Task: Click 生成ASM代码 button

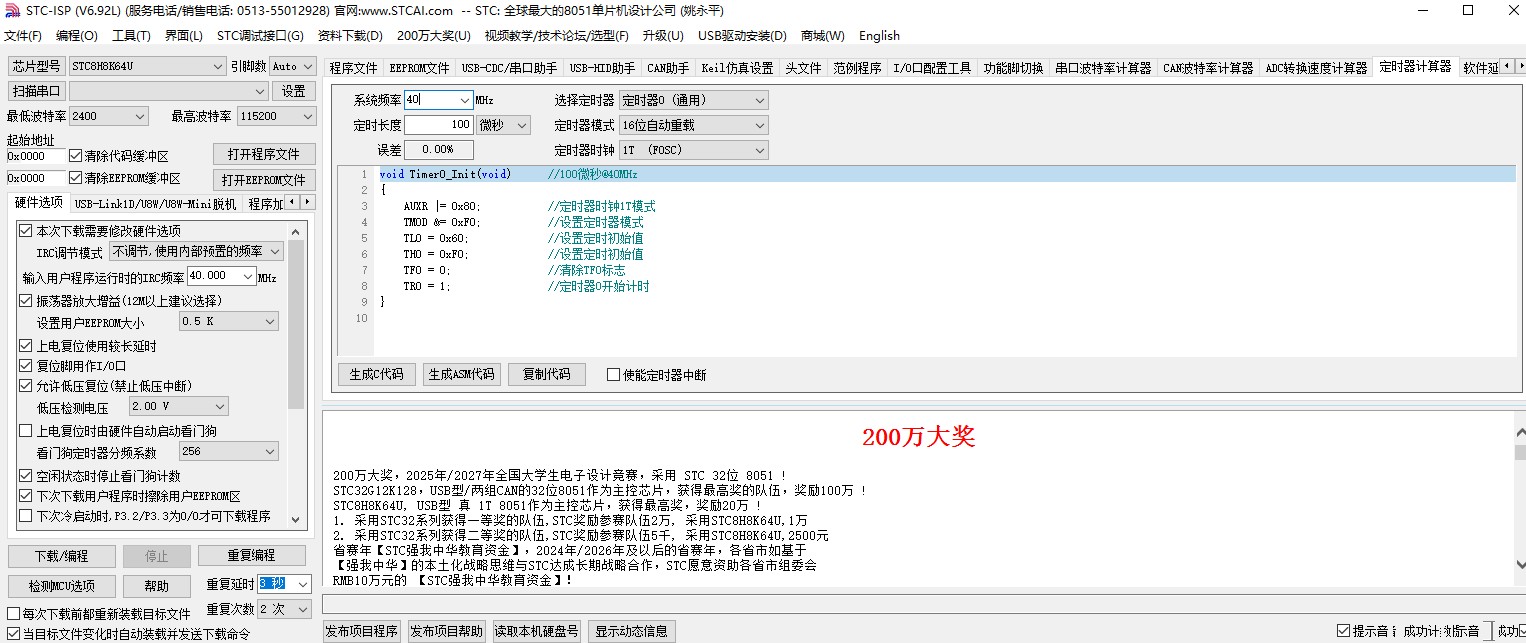Action: [461, 374]
